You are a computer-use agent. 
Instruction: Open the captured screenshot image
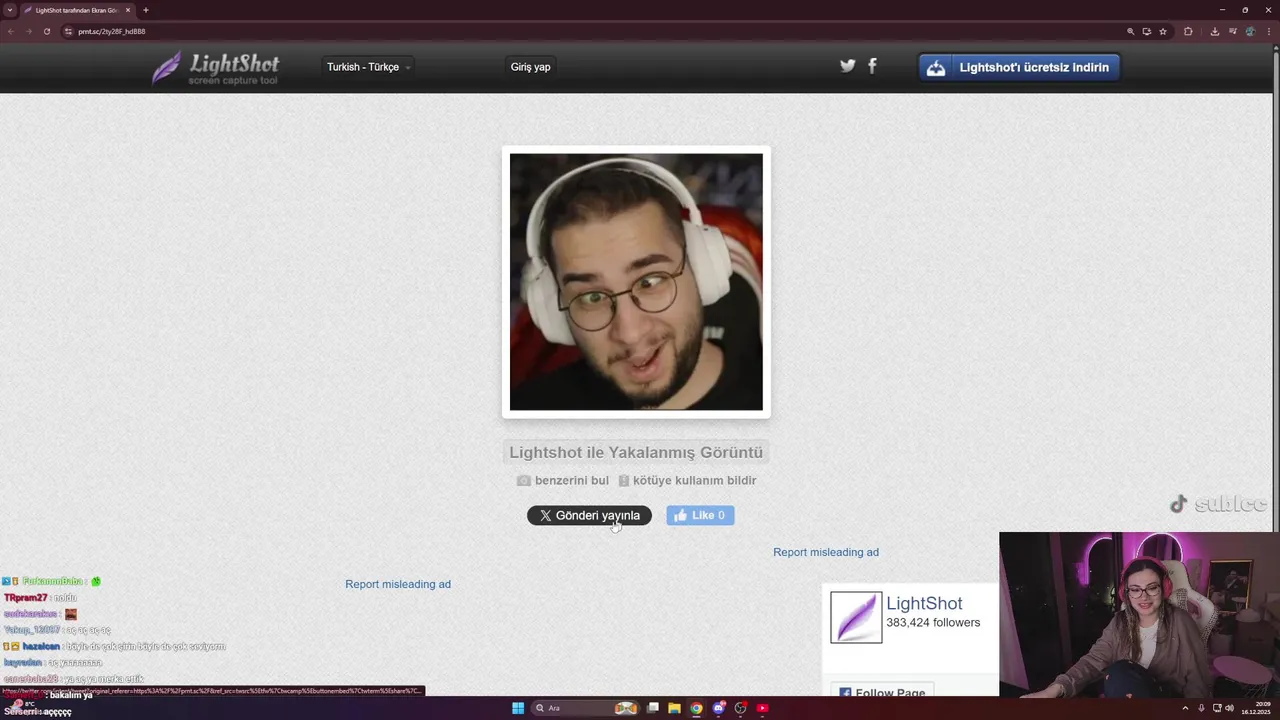(636, 282)
